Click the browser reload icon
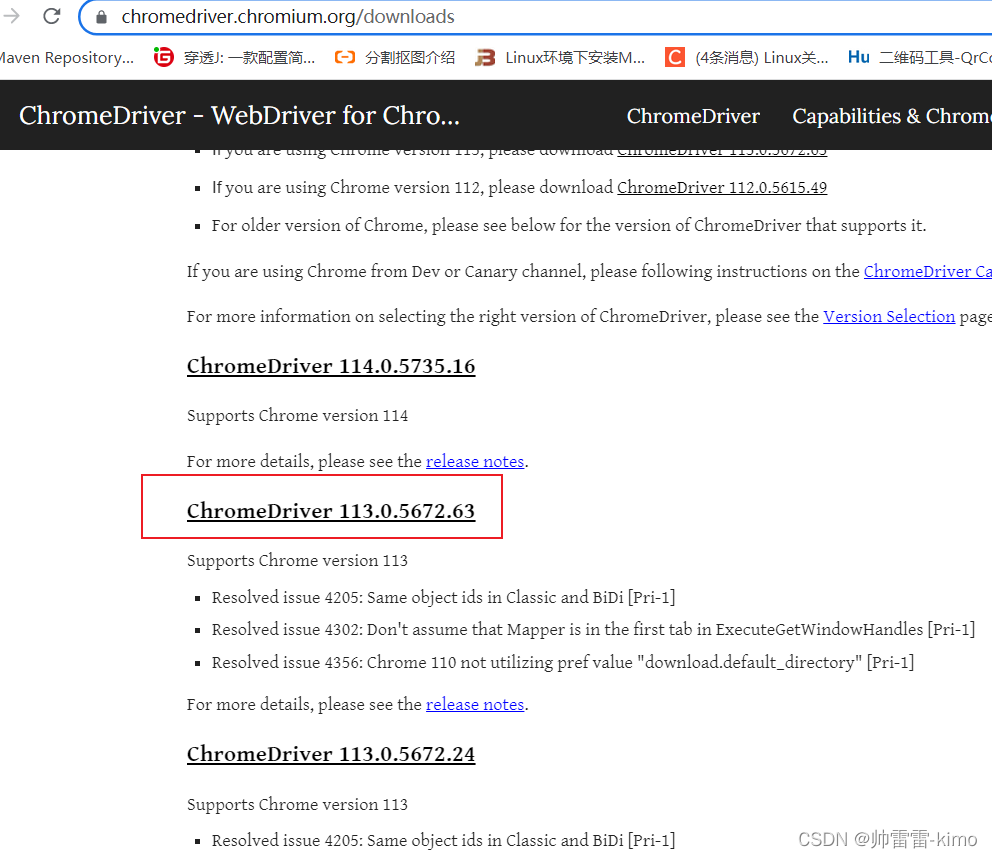 pos(52,16)
